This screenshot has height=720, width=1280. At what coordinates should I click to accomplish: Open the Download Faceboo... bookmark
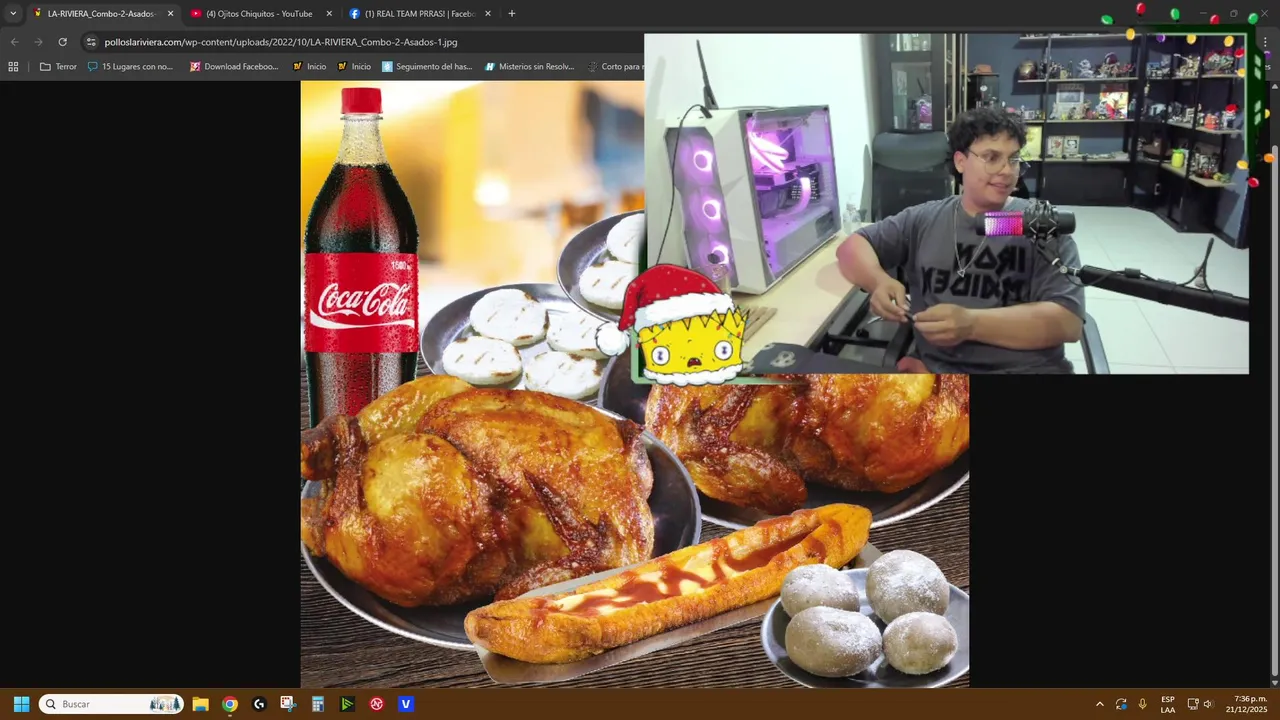pos(234,67)
